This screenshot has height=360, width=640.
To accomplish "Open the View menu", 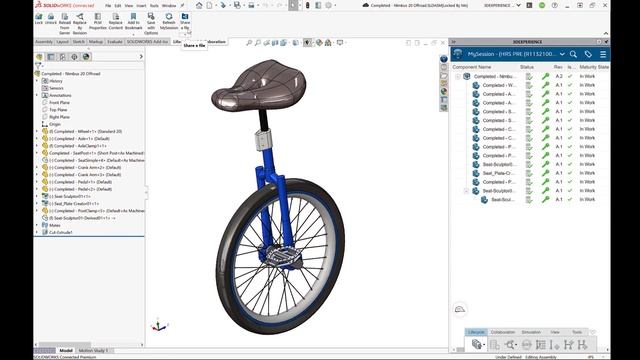I will (129, 6).
